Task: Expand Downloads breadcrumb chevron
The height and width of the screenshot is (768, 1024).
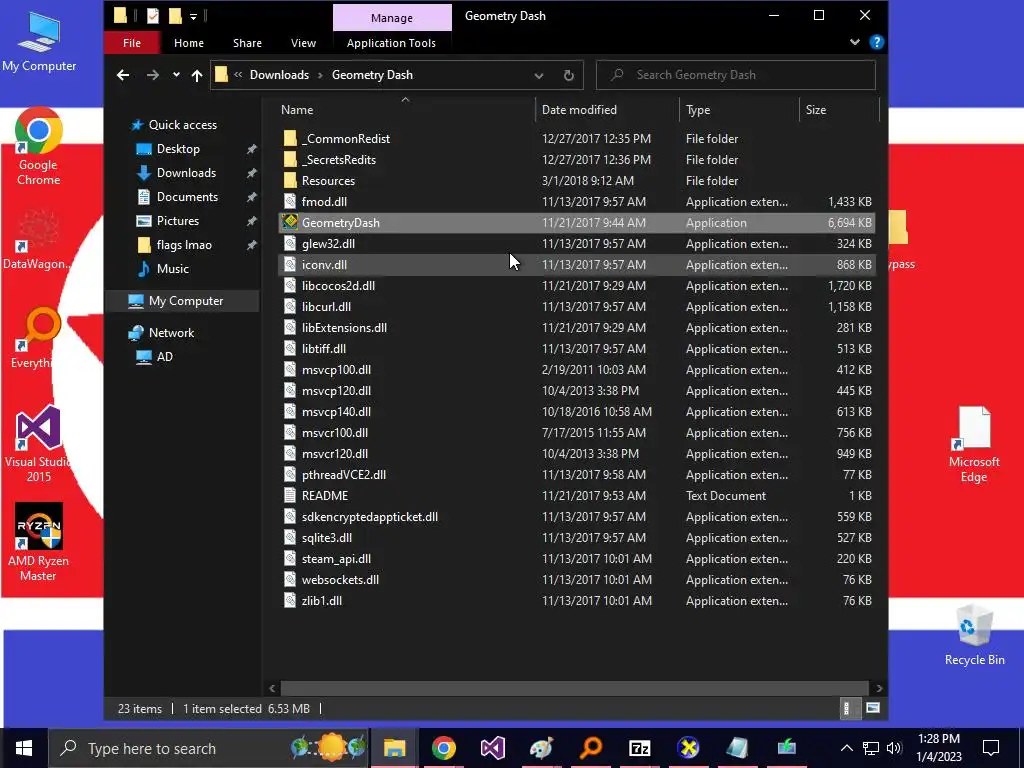Action: 320,75
